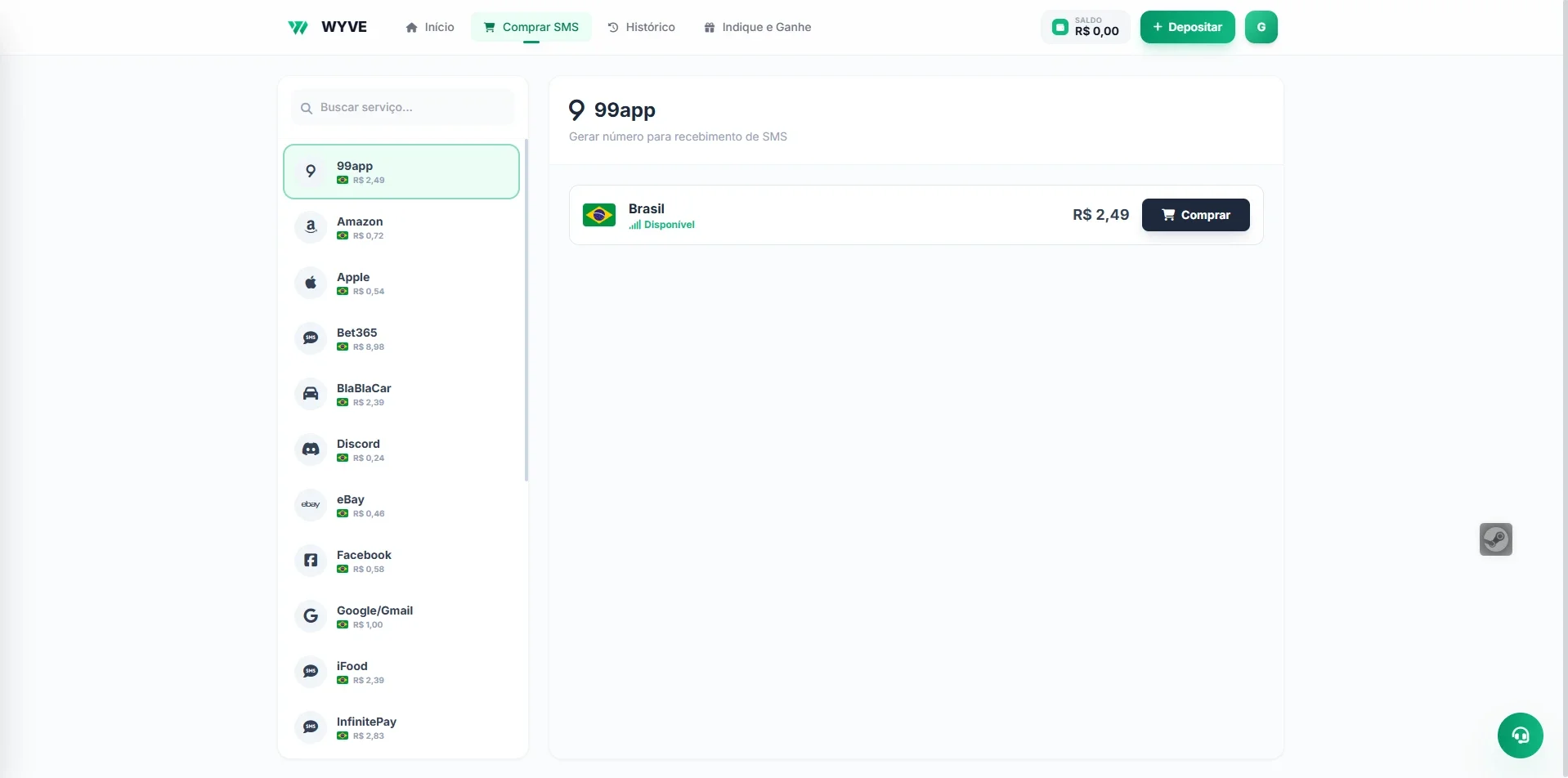The image size is (1568, 778).
Task: Click the iFood R$ 2,39 price
Action: tap(369, 680)
